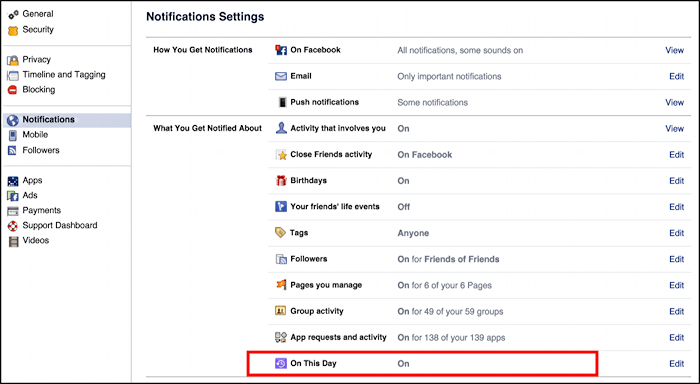Click the Email envelope icon
This screenshot has height=384, width=700.
click(x=281, y=76)
